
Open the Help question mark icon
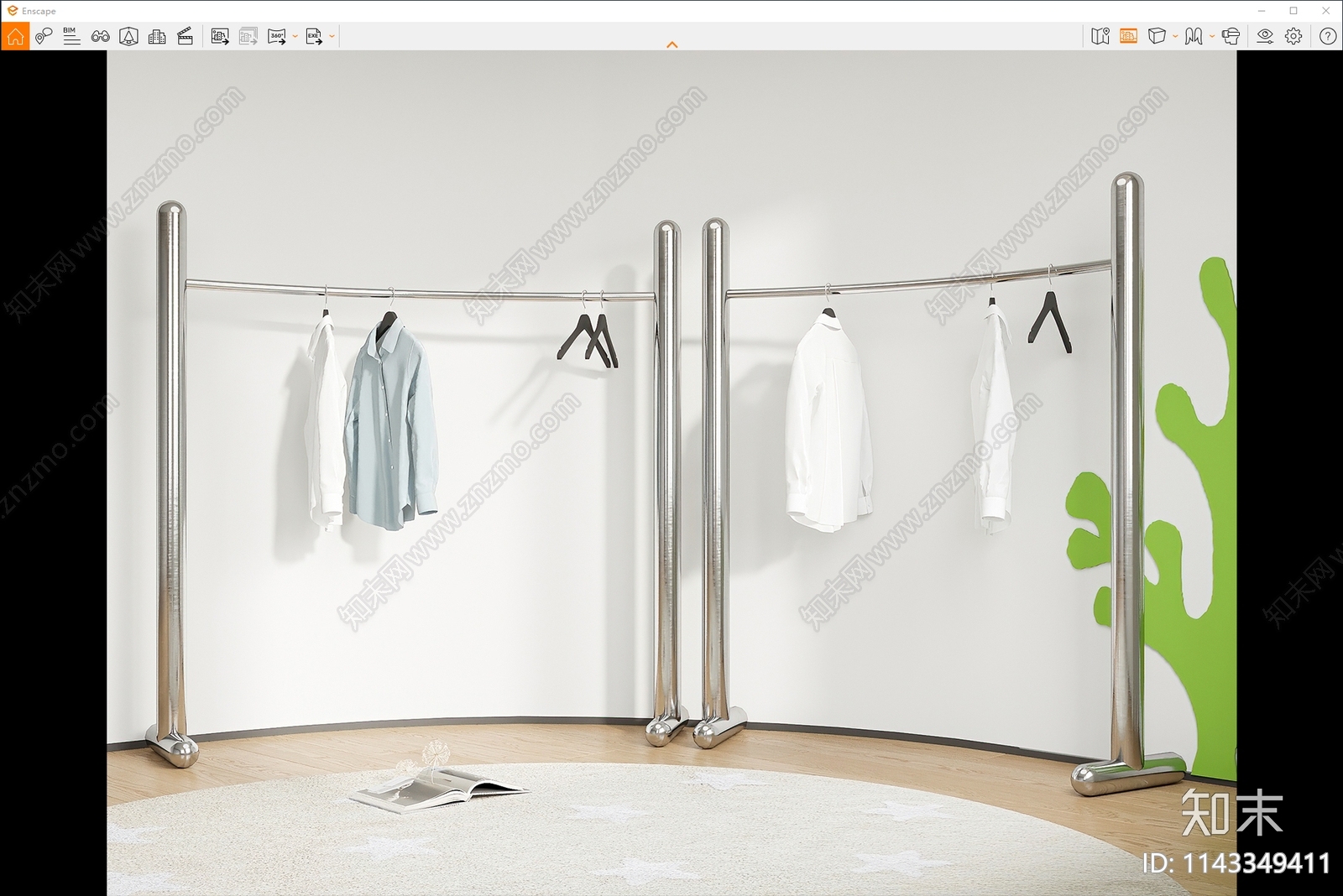(x=1328, y=36)
